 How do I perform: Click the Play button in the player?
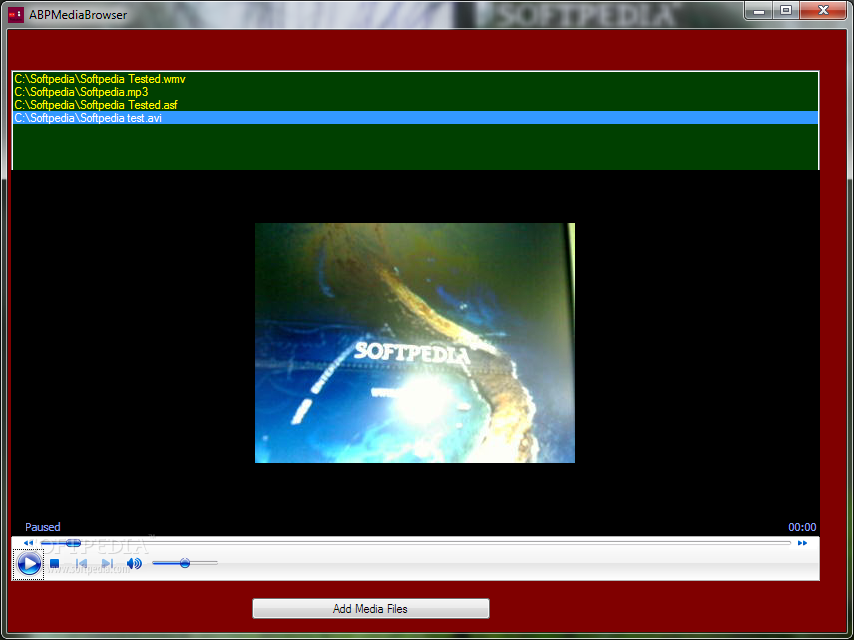coord(28,563)
